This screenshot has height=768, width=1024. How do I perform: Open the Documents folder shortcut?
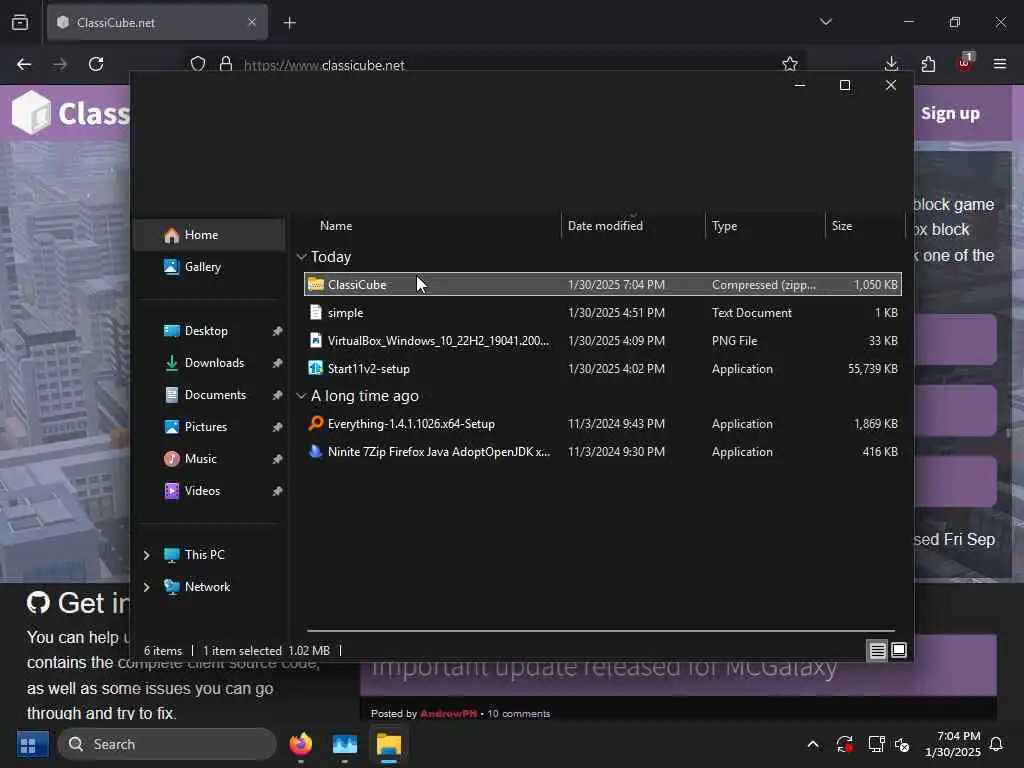[215, 394]
